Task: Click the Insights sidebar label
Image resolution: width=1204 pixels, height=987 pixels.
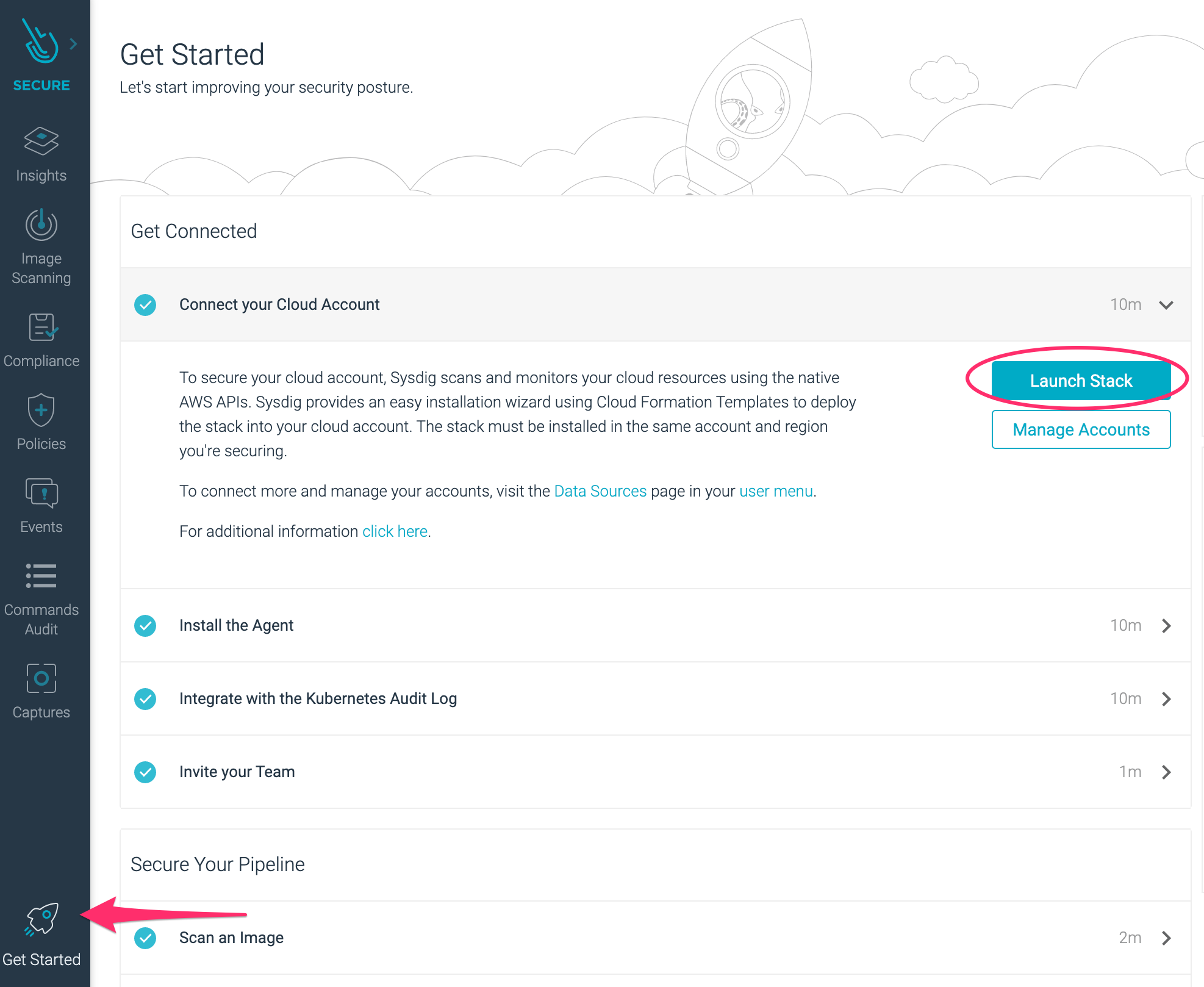Action: [x=41, y=176]
